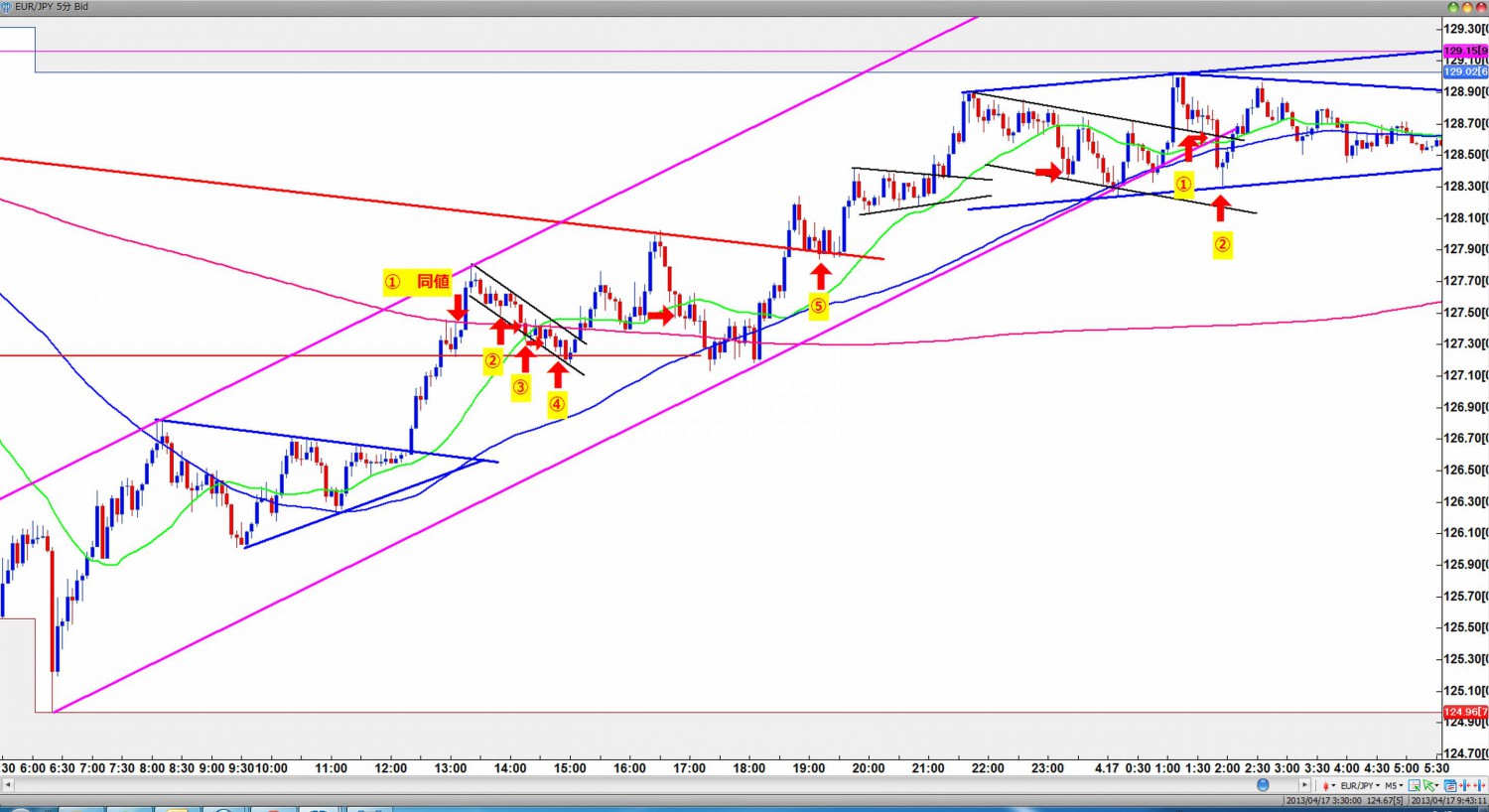Viewport: 1489px width, 812px height.
Task: Click the 126.10 price axis label
Action: click(1465, 532)
